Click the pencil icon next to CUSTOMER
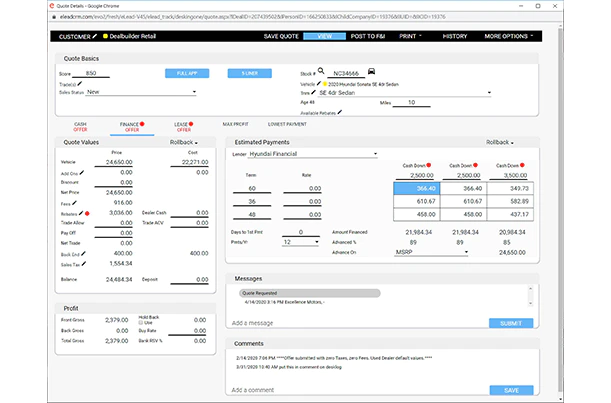611x403 pixels. 95,36
